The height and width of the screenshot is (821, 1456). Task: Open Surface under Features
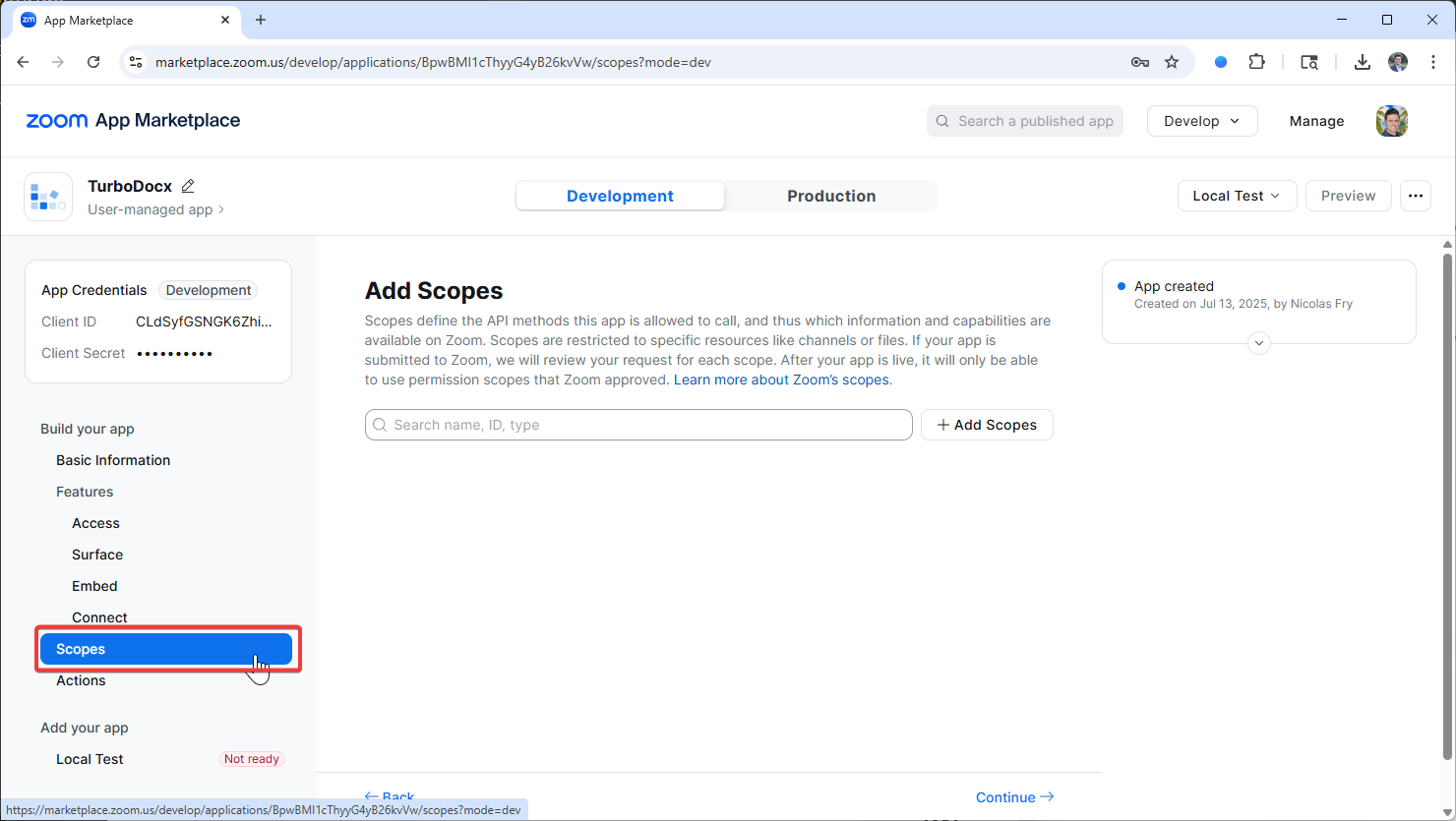tap(97, 555)
